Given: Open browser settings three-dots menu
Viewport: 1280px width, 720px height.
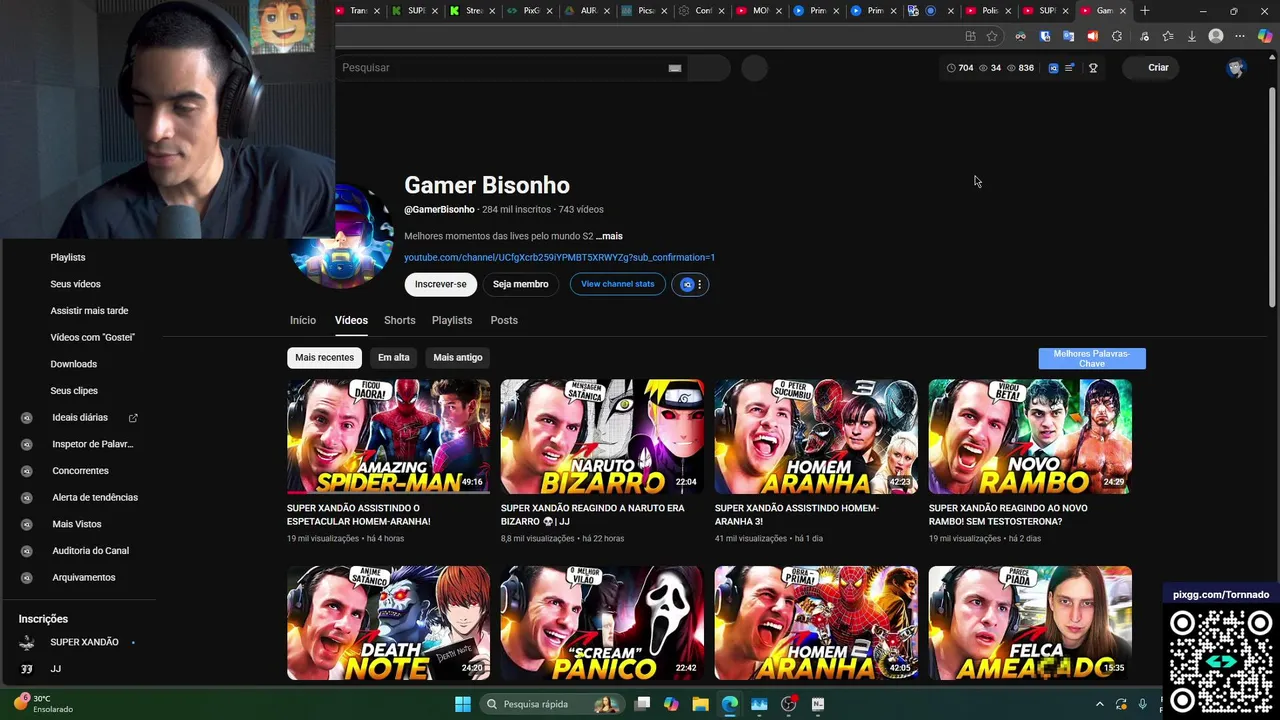Looking at the screenshot, I should click(x=1240, y=36).
